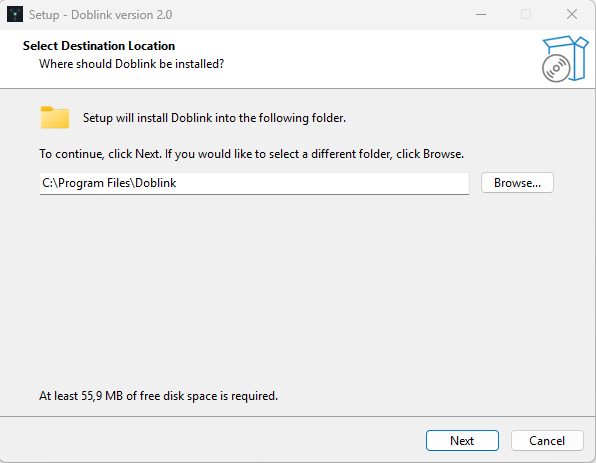
Task: Click the 'Setup - Doblink version 2.0' title text
Action: point(100,15)
